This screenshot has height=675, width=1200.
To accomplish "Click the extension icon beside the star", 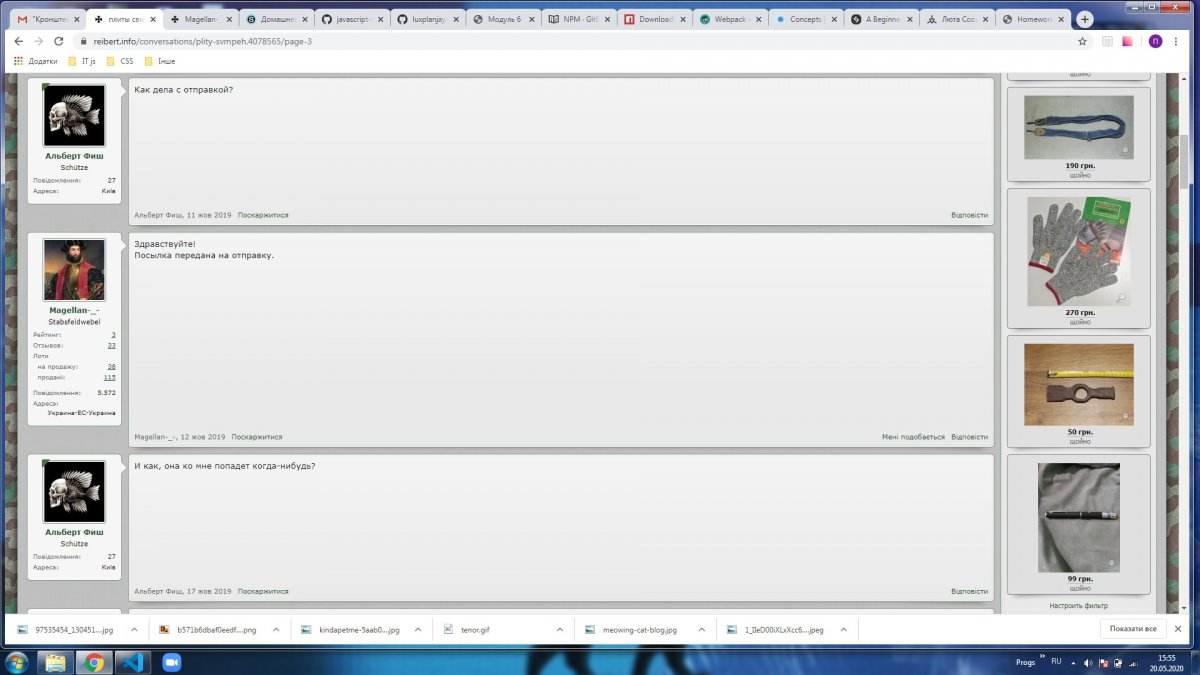I will [1108, 41].
